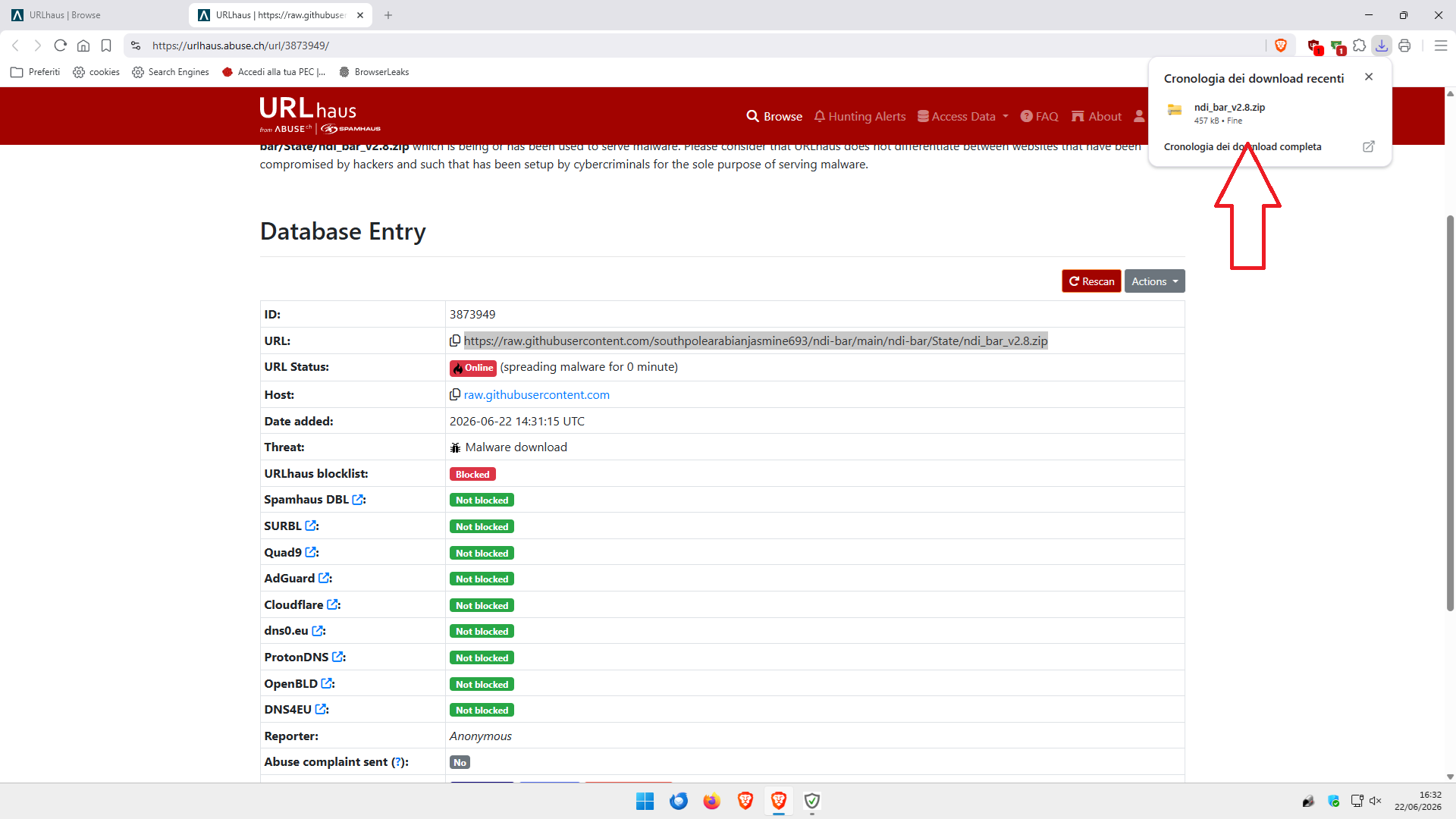Open the browser hamburger menu
Screen dimensions: 1456x819
pos(1441,45)
